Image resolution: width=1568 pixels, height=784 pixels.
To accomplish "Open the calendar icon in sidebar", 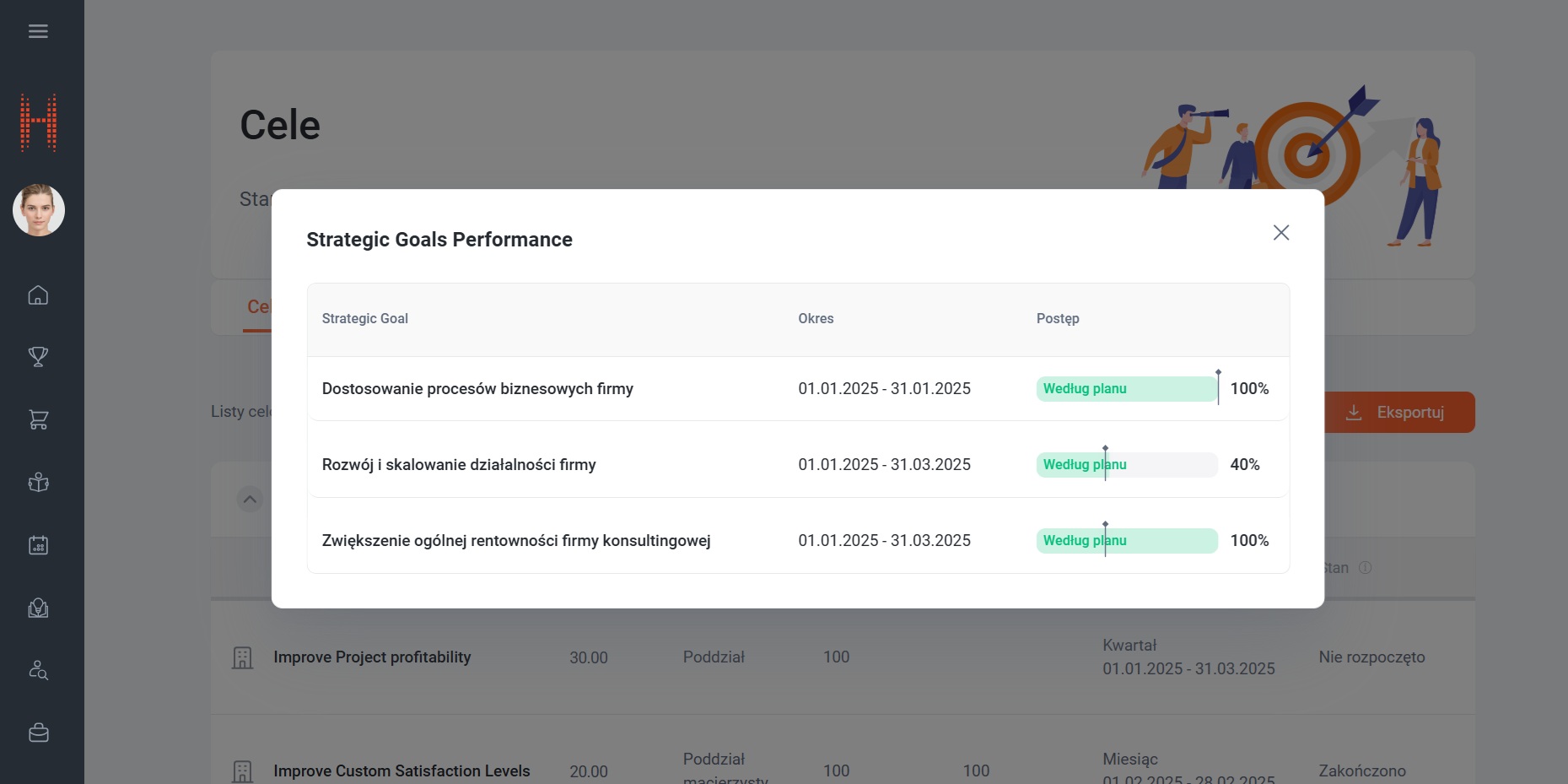I will (38, 545).
